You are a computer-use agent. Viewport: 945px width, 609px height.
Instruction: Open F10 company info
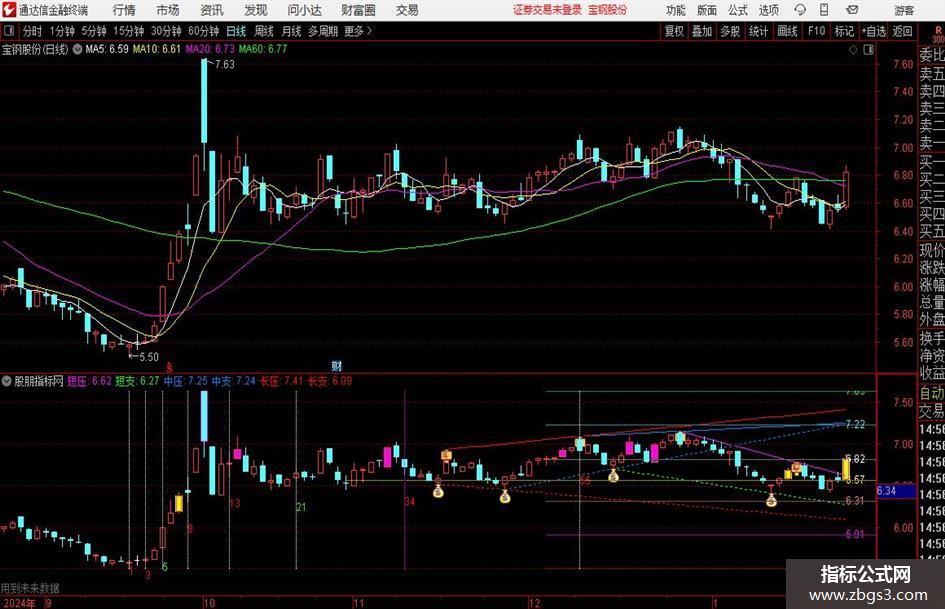click(816, 31)
